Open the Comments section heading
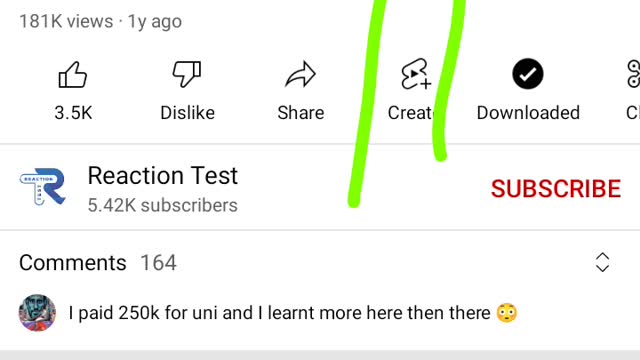Viewport: 640px width, 360px height. pos(73,262)
